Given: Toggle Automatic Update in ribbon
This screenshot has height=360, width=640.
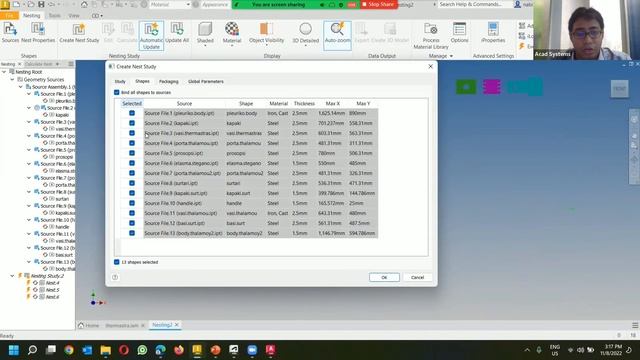Looking at the screenshot, I should pos(151,36).
